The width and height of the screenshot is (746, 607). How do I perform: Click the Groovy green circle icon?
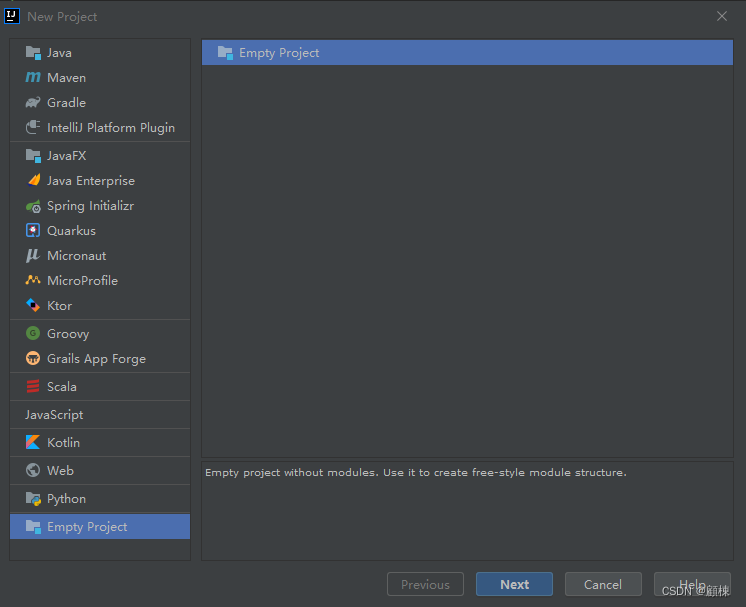(33, 333)
